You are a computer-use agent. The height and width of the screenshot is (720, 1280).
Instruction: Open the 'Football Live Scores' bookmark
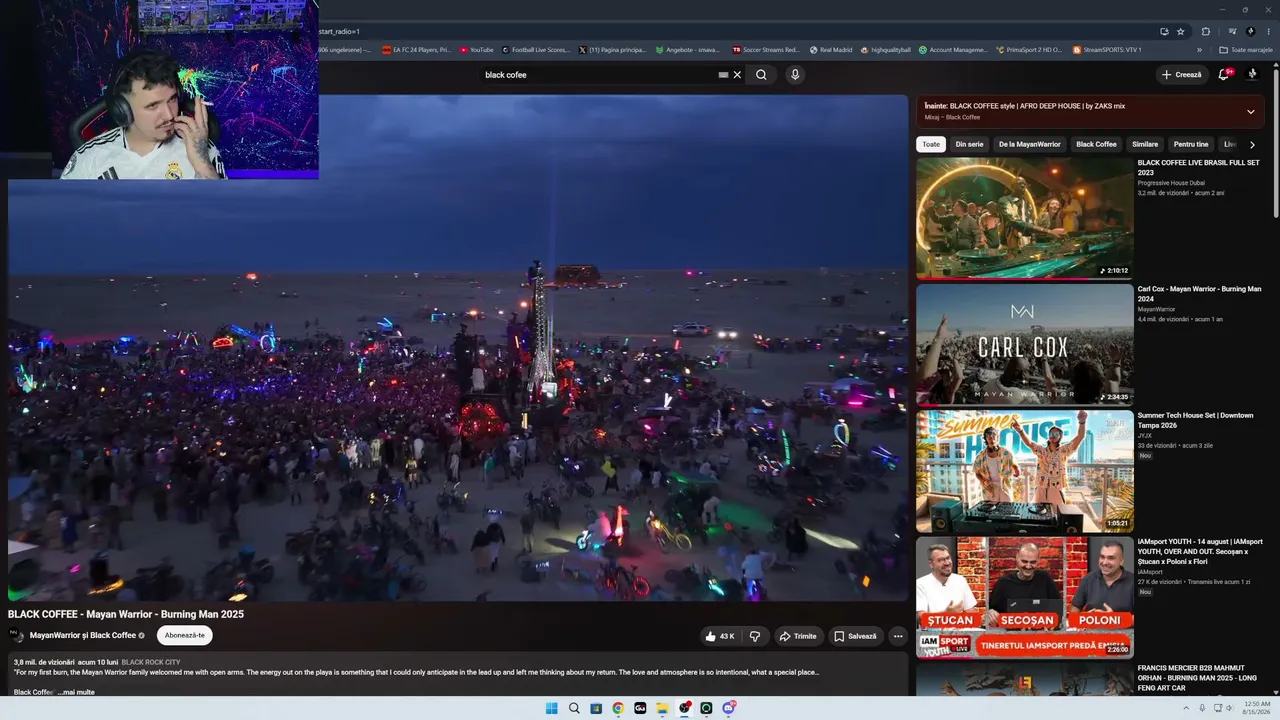click(535, 49)
